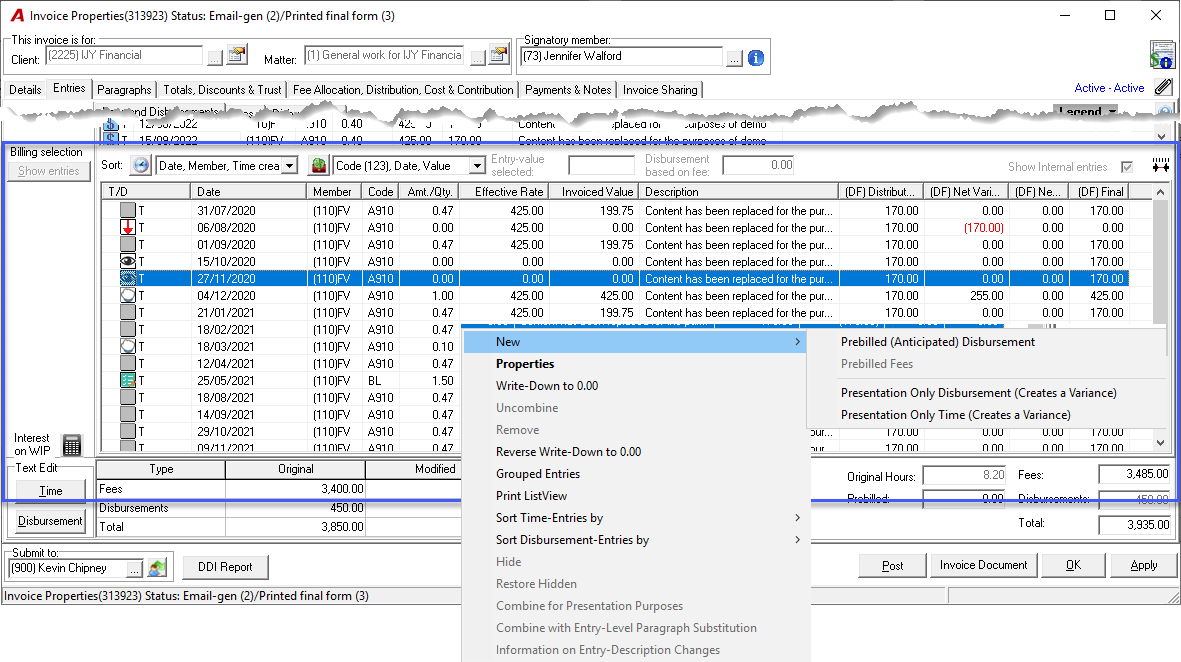Open the DDI Report
1181x662 pixels.
pos(225,567)
